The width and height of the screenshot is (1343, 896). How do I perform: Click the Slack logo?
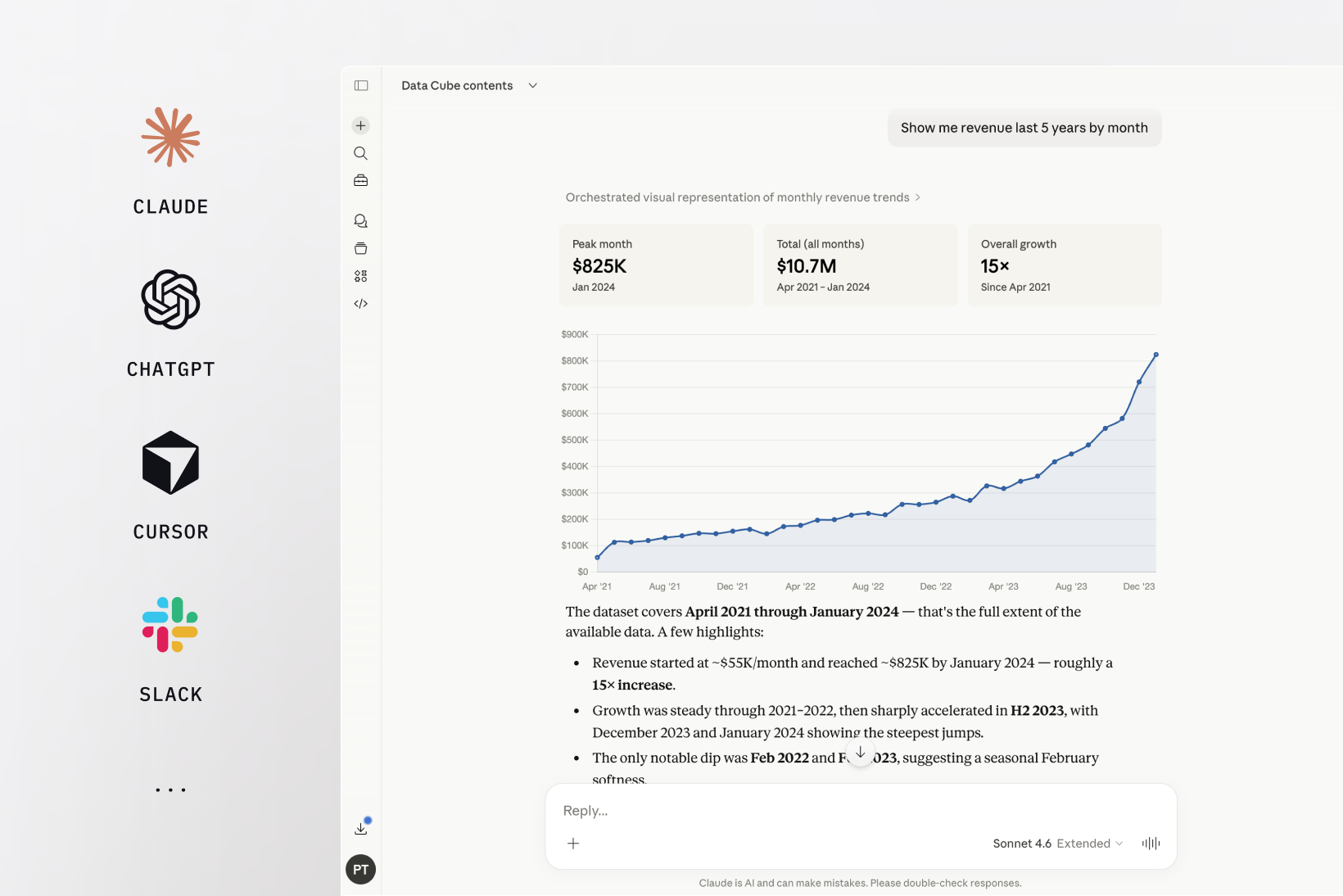(170, 625)
